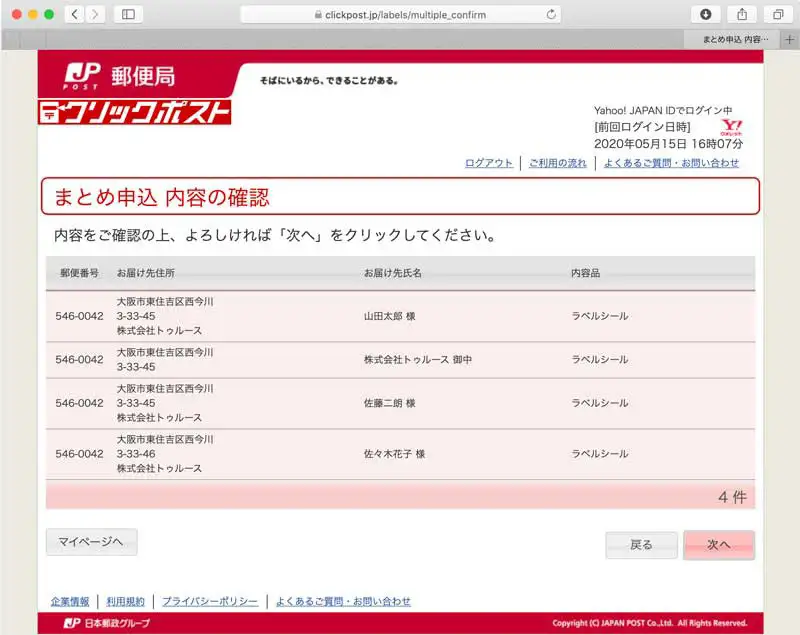Click the Safari share icon
The width and height of the screenshot is (800, 635).
742,14
